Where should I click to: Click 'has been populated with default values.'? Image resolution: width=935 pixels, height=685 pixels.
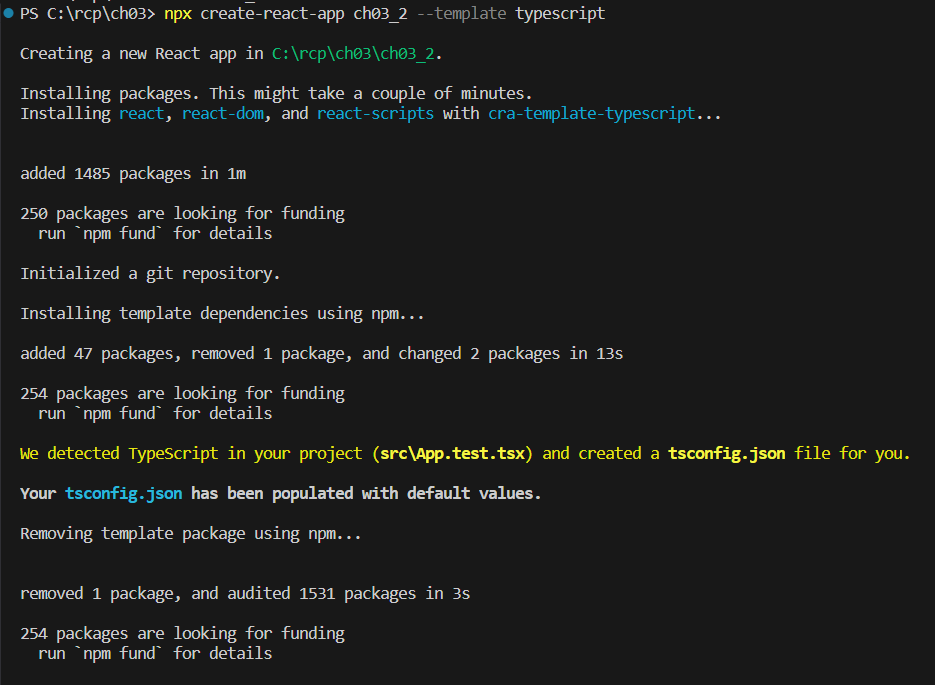click(x=366, y=494)
